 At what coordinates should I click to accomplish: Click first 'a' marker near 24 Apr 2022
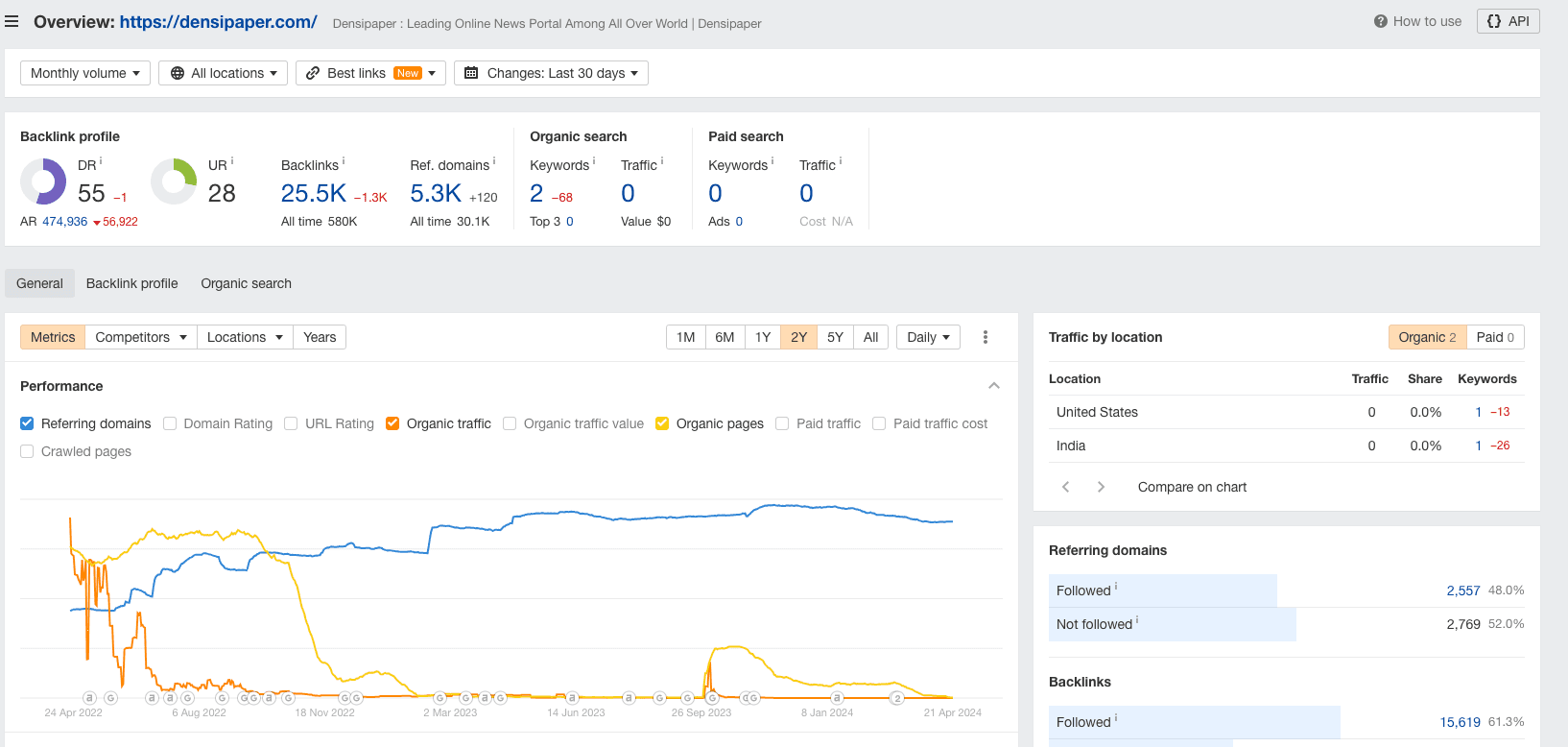[89, 698]
